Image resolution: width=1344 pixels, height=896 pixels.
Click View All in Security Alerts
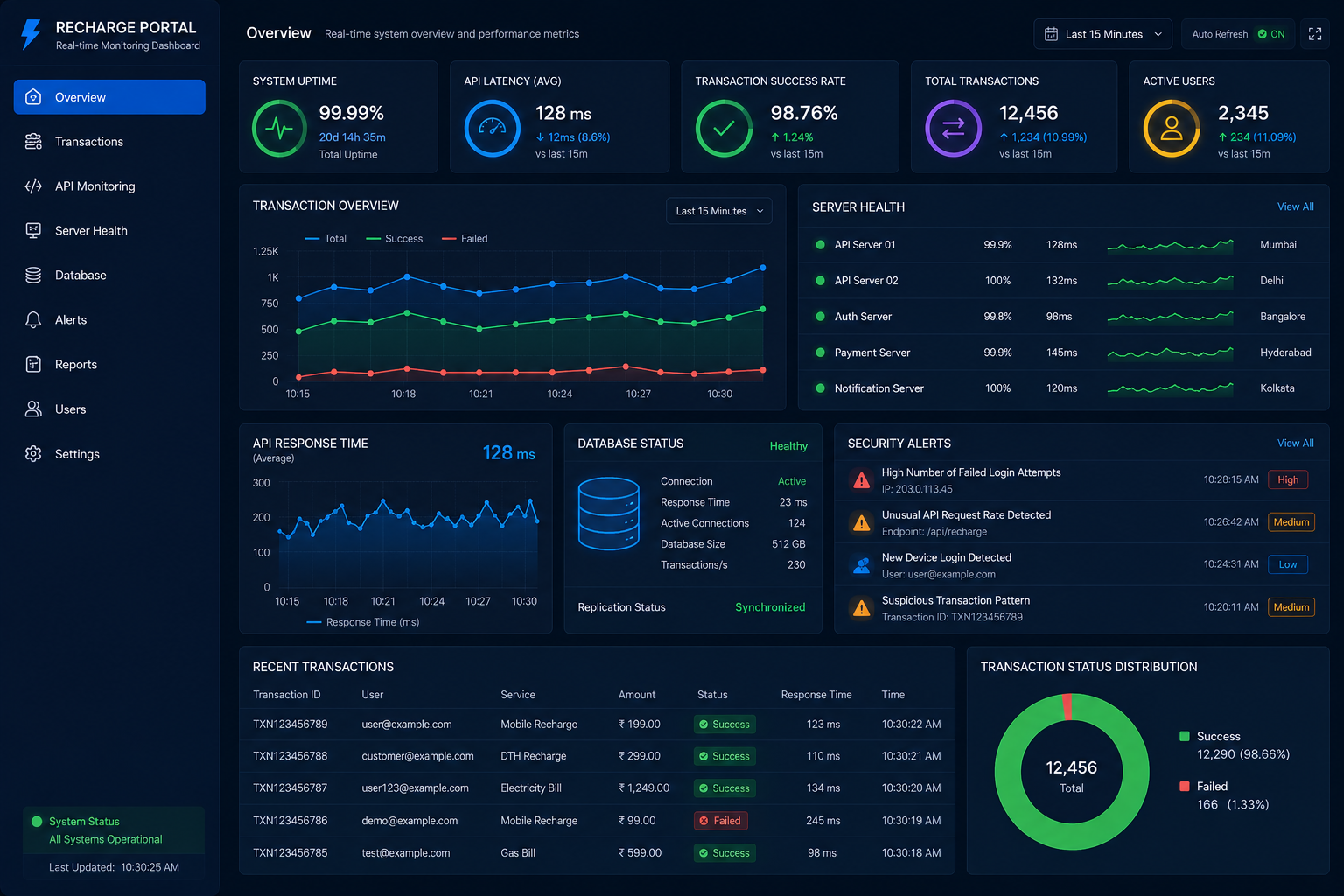(x=1295, y=444)
